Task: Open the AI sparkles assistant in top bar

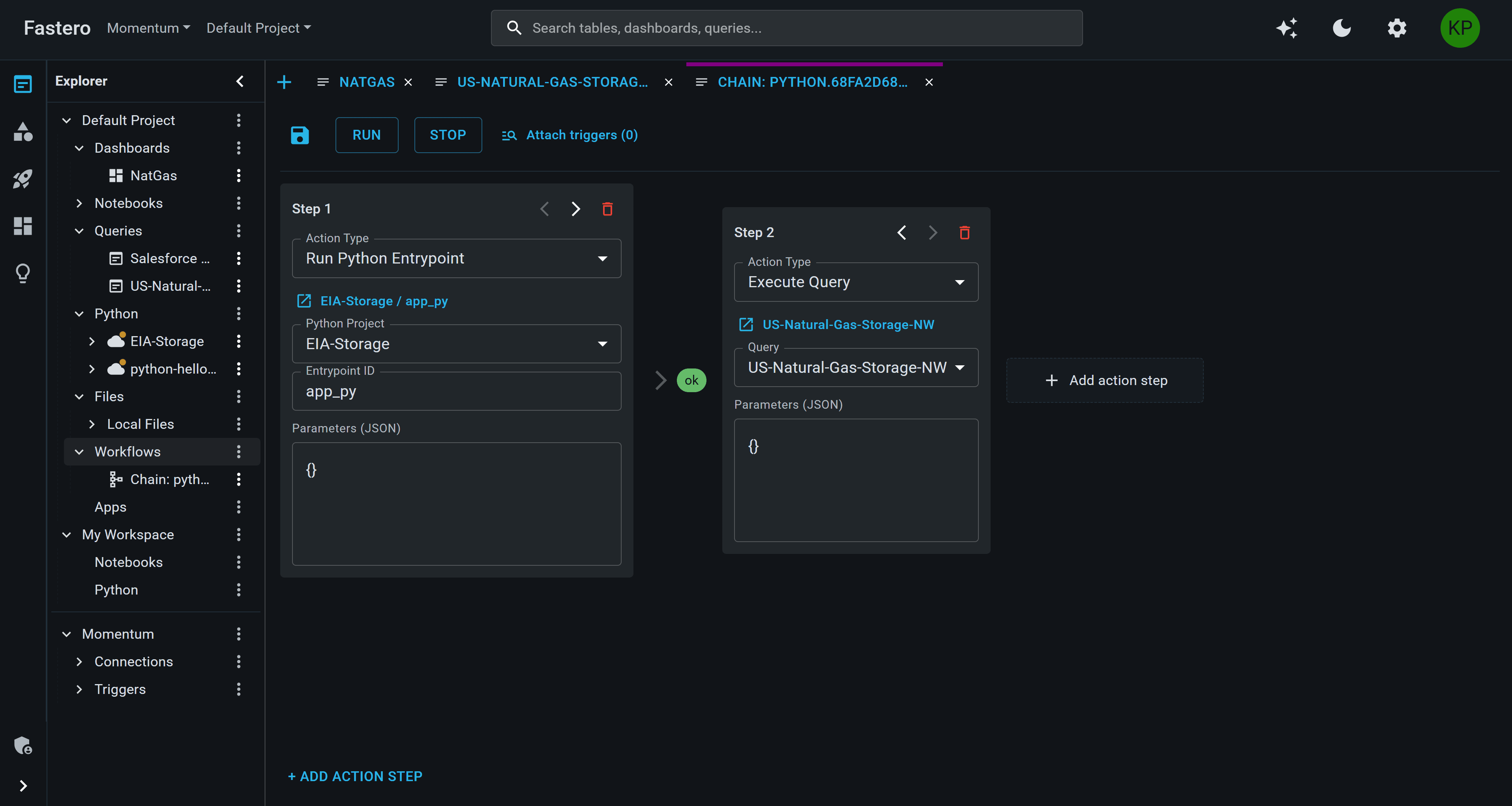Action: click(1287, 28)
